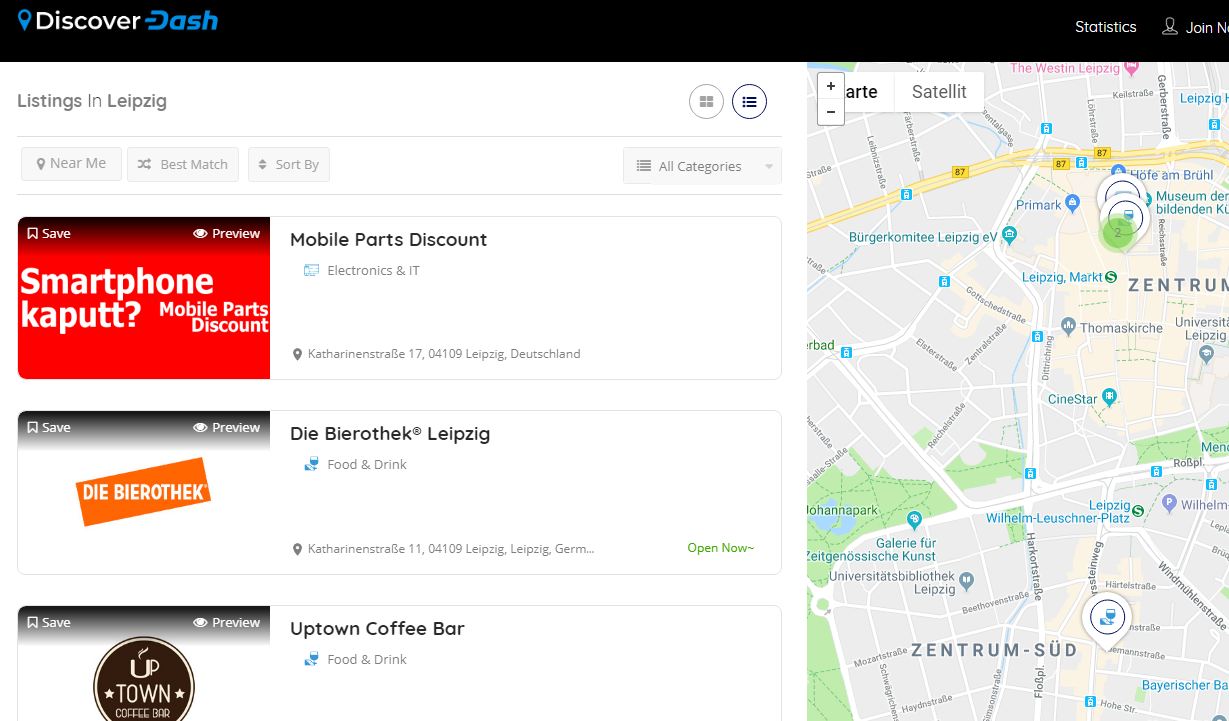The width and height of the screenshot is (1229, 721).
Task: Click Food & Drink under Uptown Coffee Bar
Action: (x=367, y=659)
